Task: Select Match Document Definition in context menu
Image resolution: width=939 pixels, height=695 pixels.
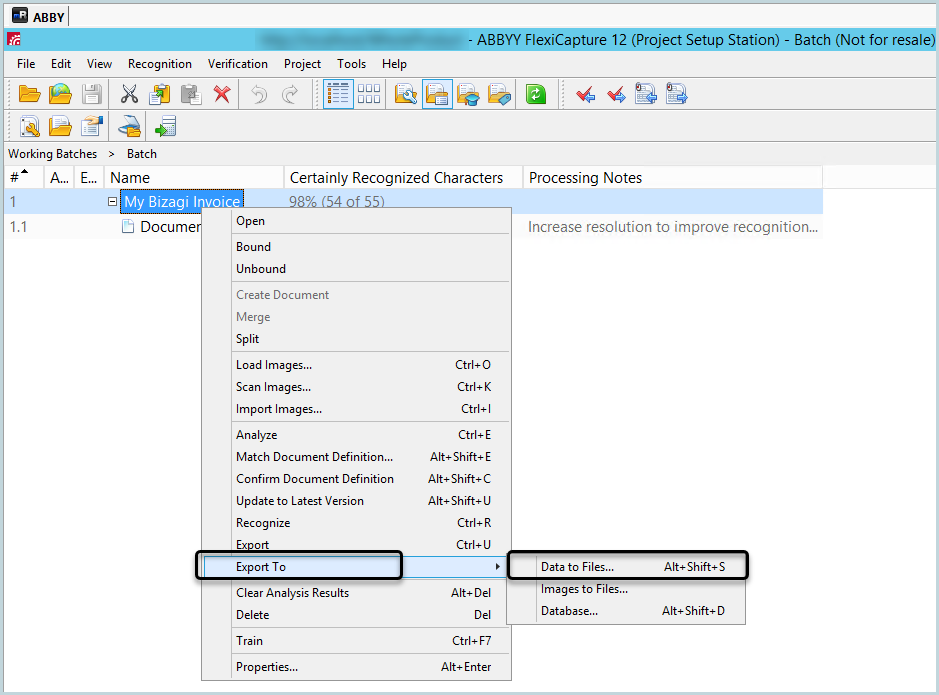Action: click(x=356, y=457)
